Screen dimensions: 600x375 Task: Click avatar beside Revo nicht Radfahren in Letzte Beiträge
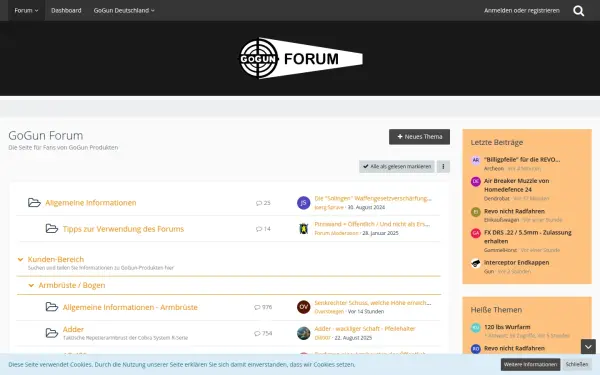476,212
